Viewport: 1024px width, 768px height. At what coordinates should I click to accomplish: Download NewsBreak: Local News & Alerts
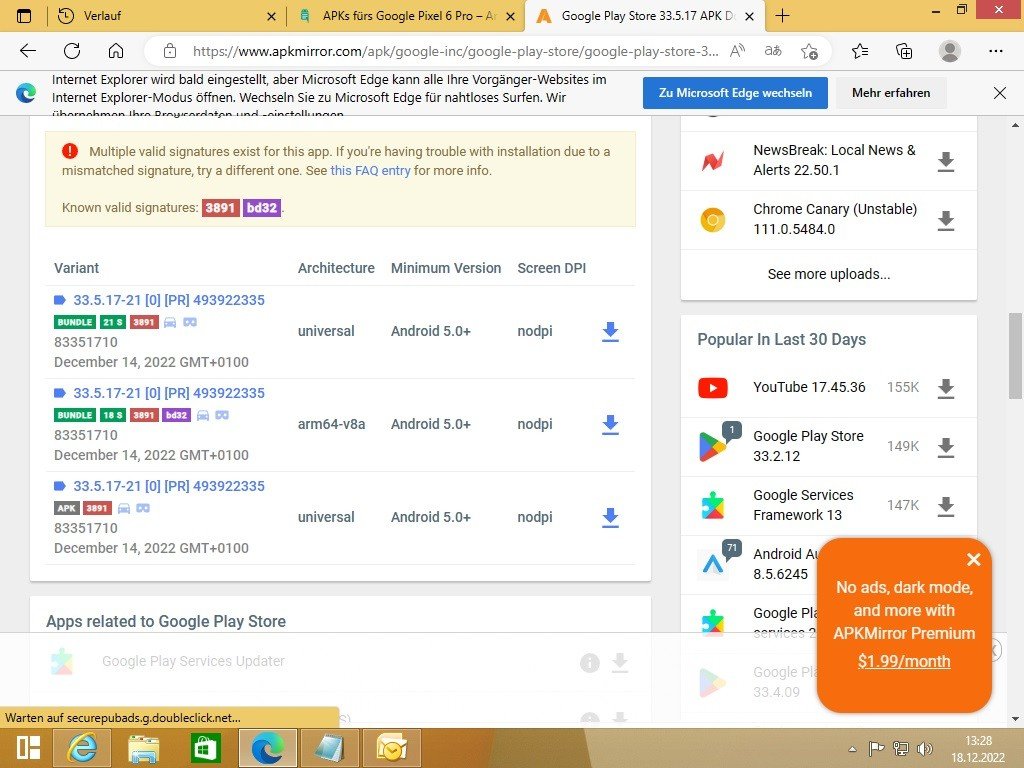946,161
